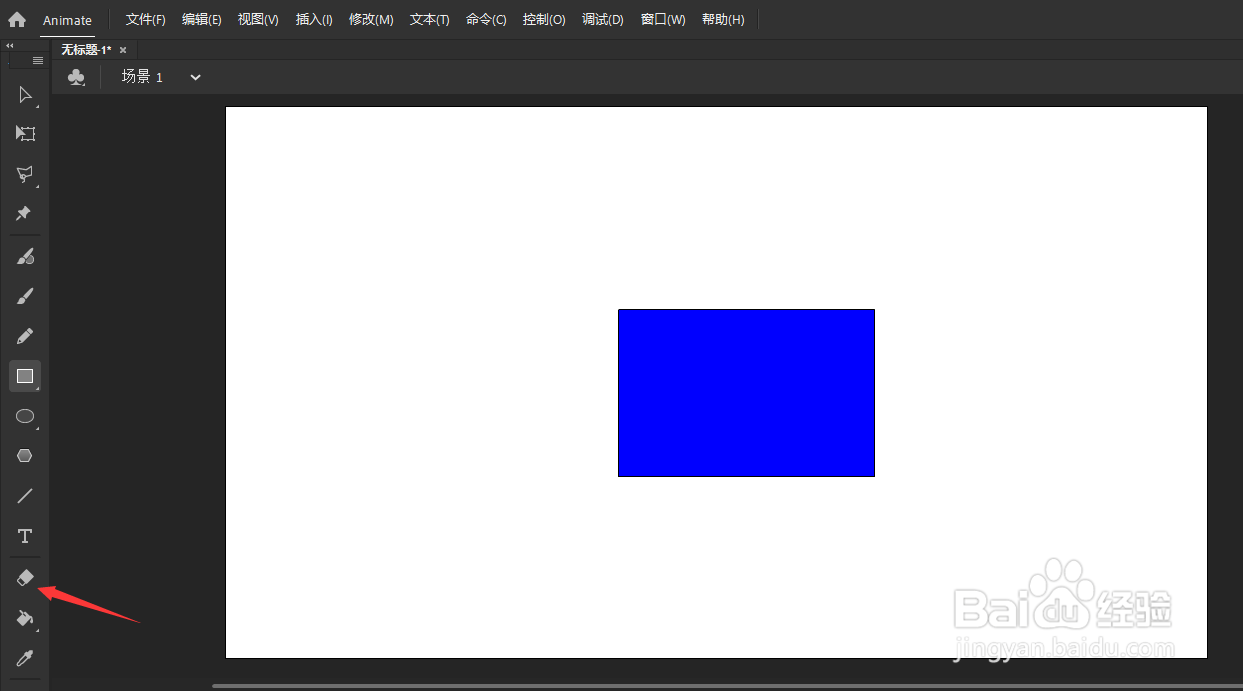Select the Eraser tool
The height and width of the screenshot is (691, 1243).
coord(25,578)
